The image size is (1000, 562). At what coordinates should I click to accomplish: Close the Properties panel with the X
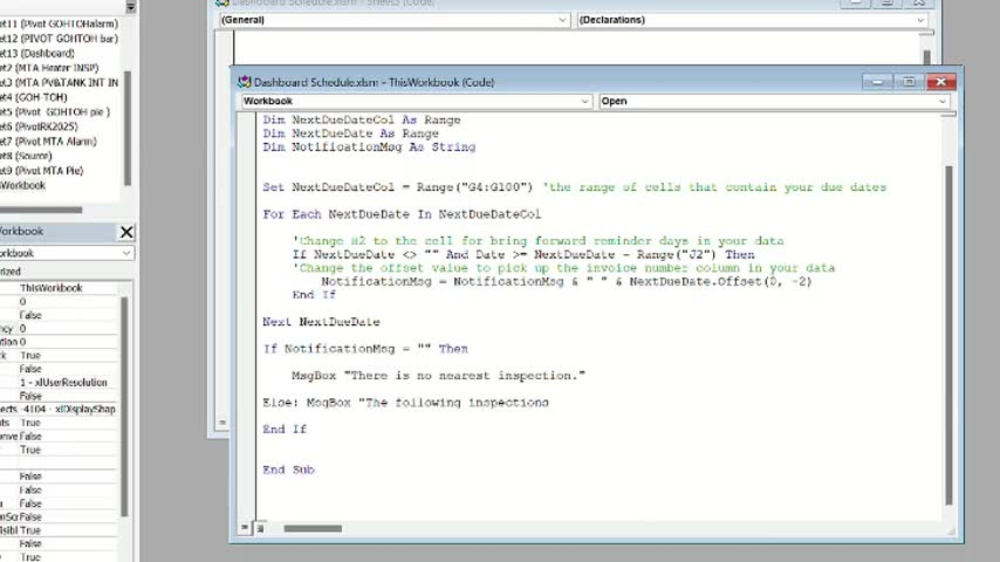[x=126, y=232]
